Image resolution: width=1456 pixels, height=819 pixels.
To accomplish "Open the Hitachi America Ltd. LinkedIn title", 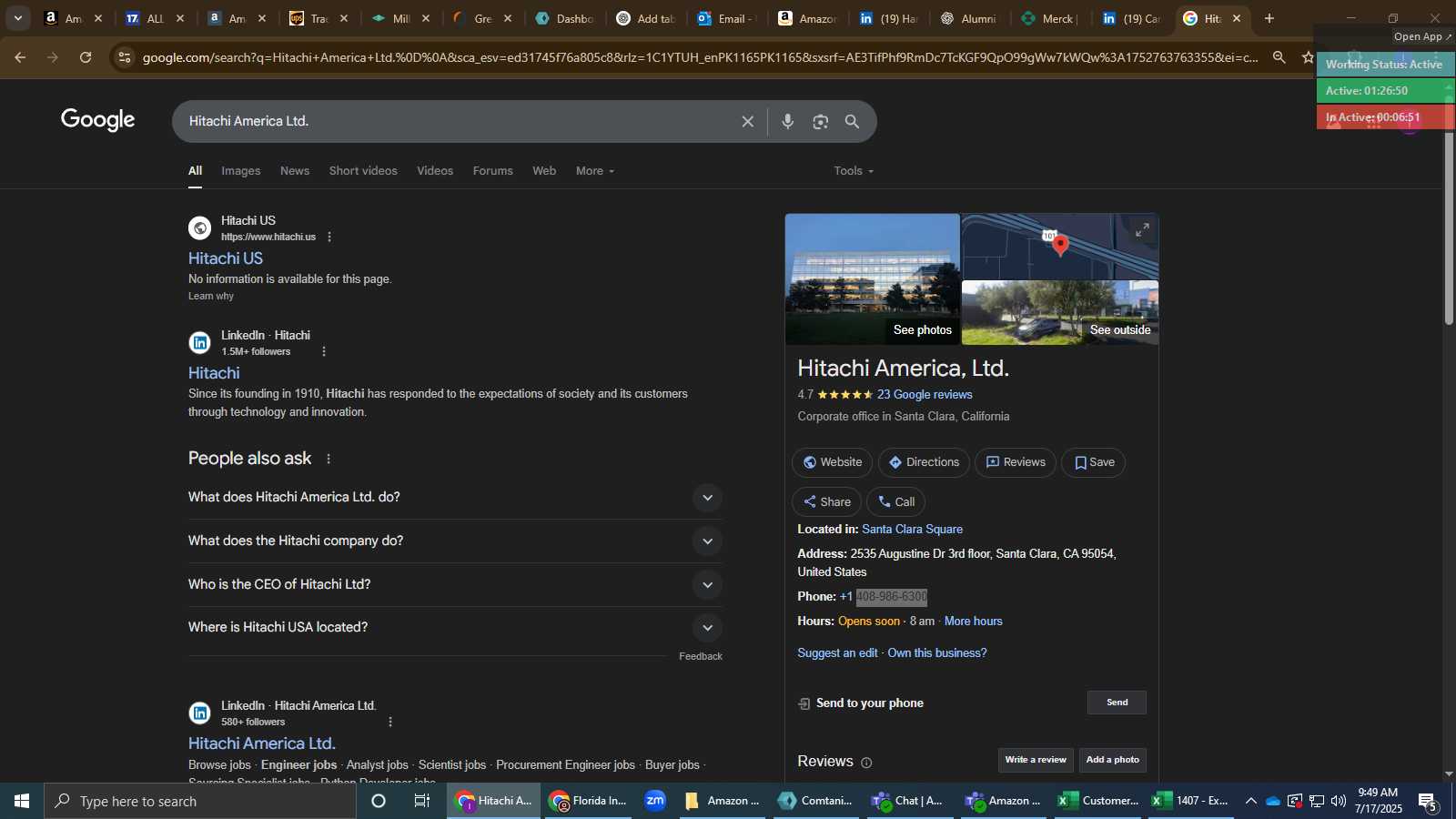I will tap(262, 743).
